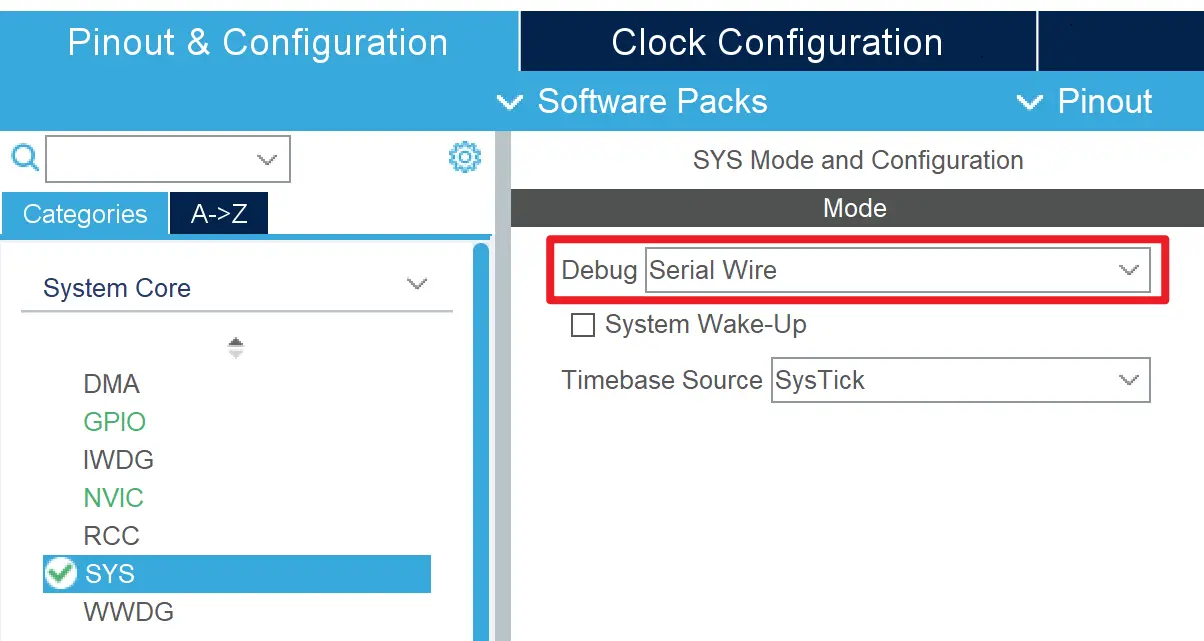Select GPIO in the peripheral list

(115, 422)
